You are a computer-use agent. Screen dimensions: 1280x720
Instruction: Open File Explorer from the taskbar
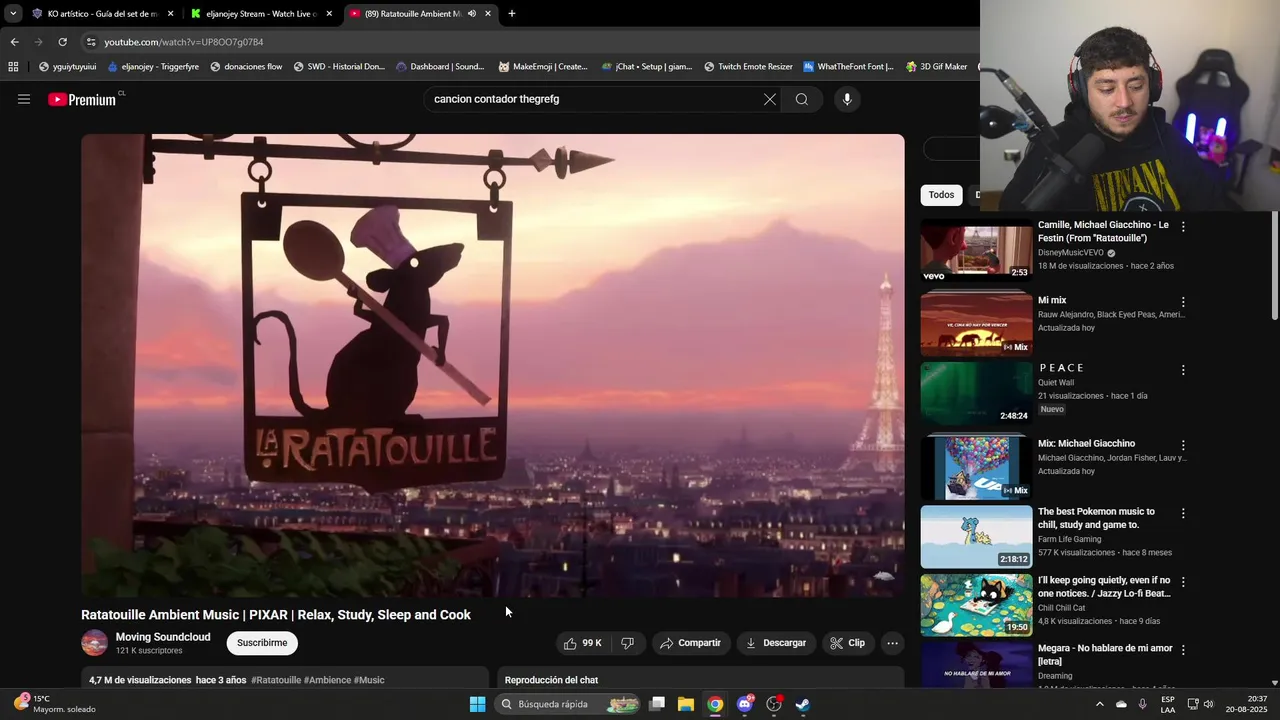click(686, 704)
